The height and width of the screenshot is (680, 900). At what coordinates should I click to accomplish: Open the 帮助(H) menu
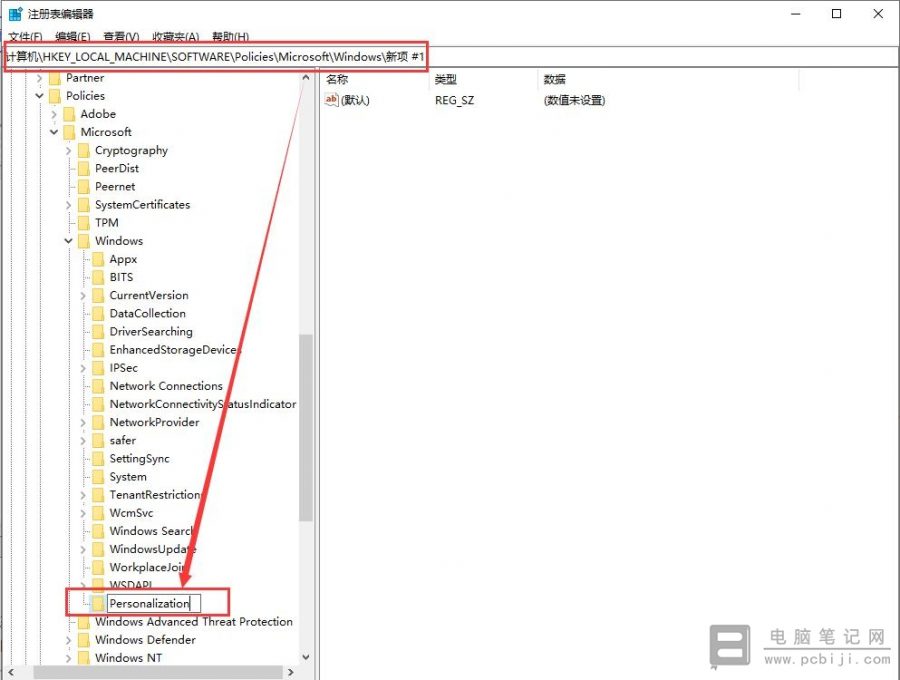click(x=230, y=37)
